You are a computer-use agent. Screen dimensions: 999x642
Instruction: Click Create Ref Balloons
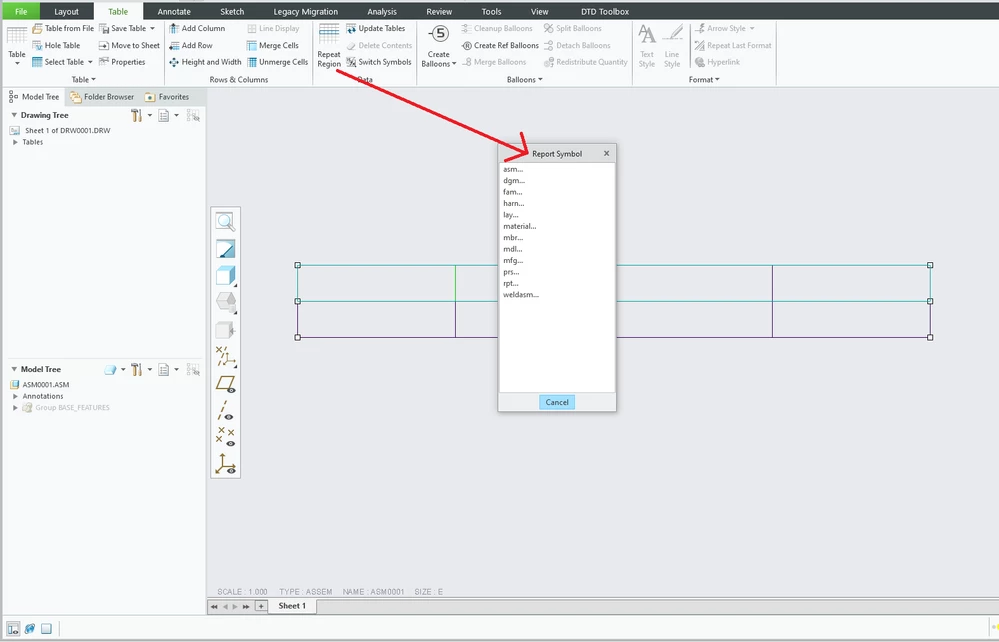[x=500, y=46]
